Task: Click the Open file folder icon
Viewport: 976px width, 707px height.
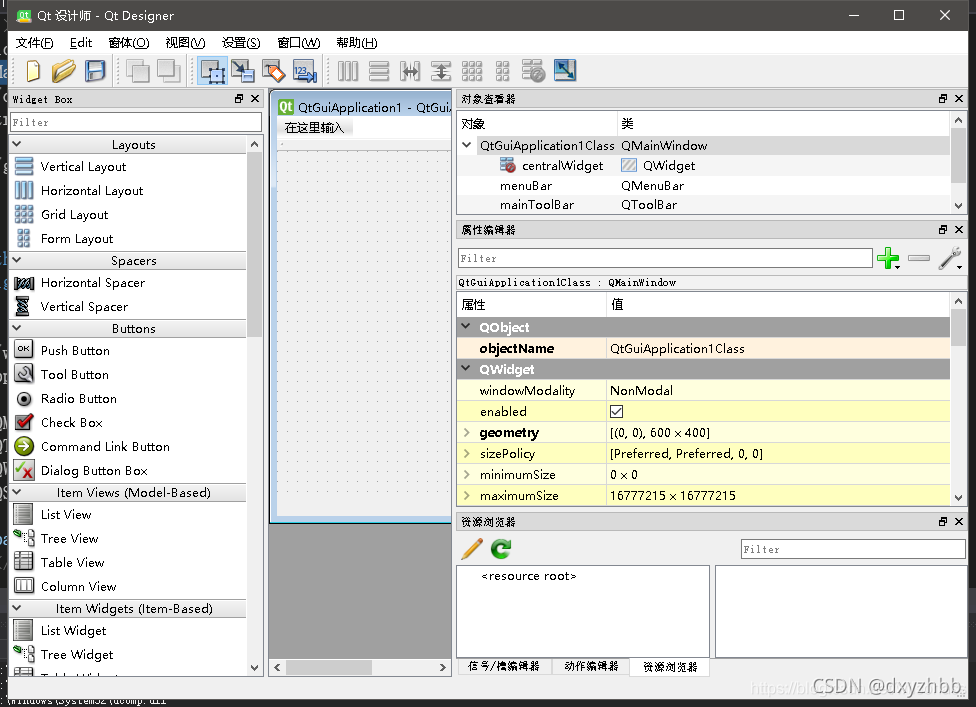Action: pos(63,71)
